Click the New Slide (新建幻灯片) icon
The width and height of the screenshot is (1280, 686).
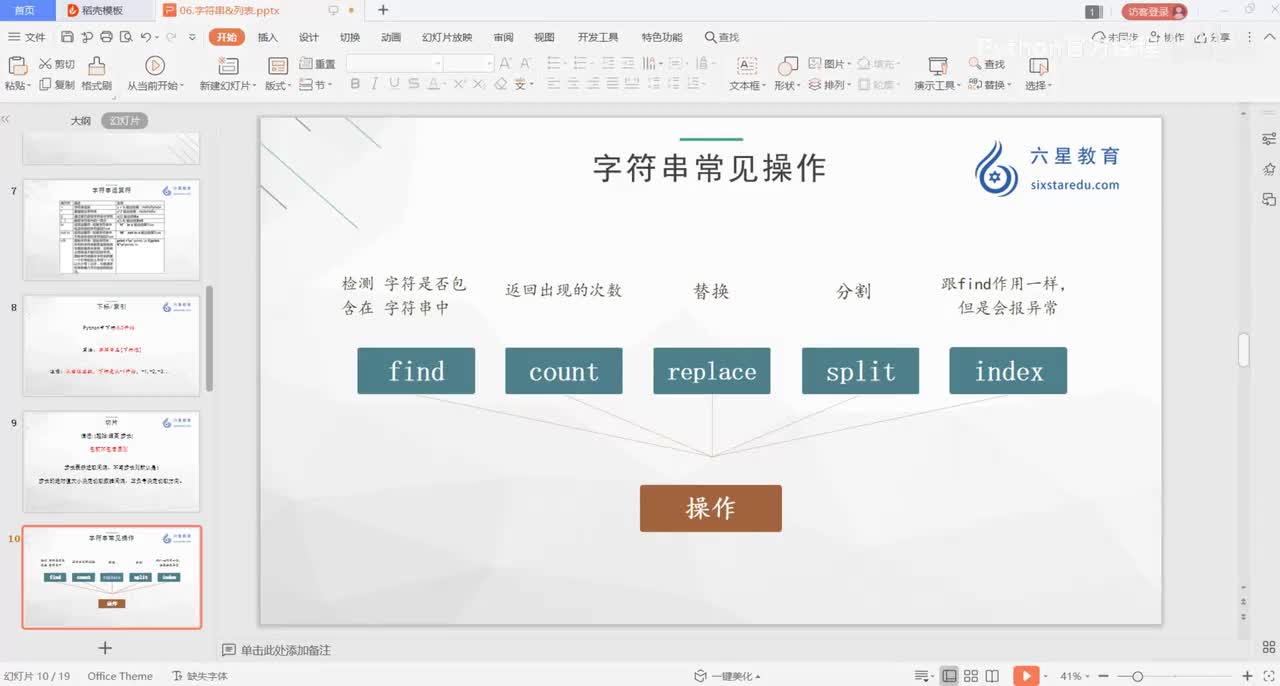coord(228,66)
